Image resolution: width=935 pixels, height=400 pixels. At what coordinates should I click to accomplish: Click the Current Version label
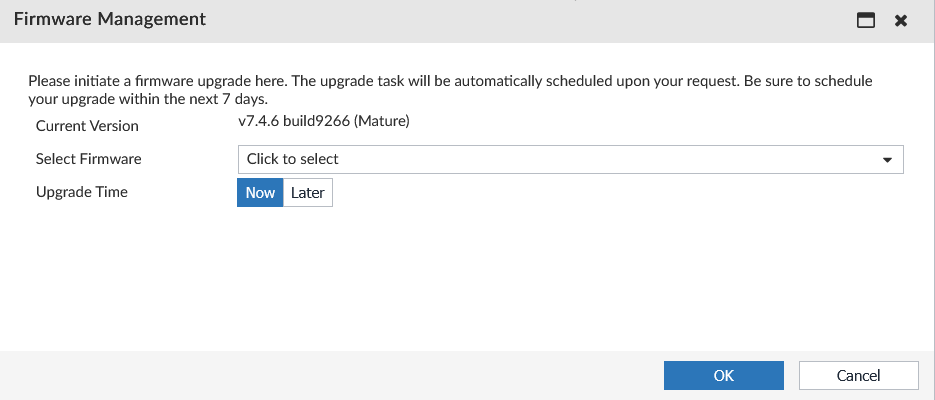(87, 126)
